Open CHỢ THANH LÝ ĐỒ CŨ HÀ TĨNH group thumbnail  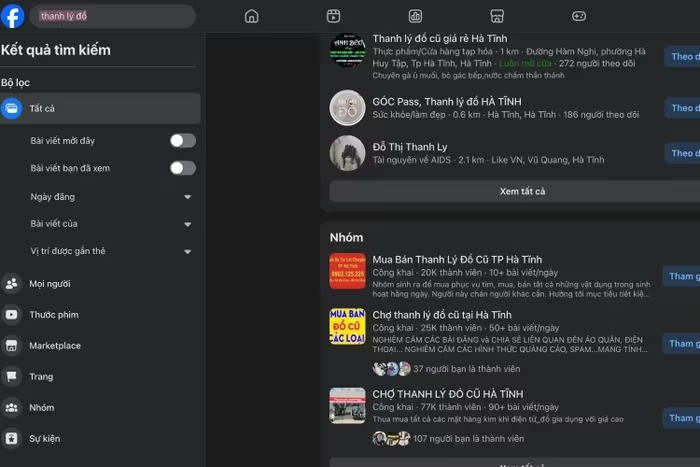tap(347, 405)
